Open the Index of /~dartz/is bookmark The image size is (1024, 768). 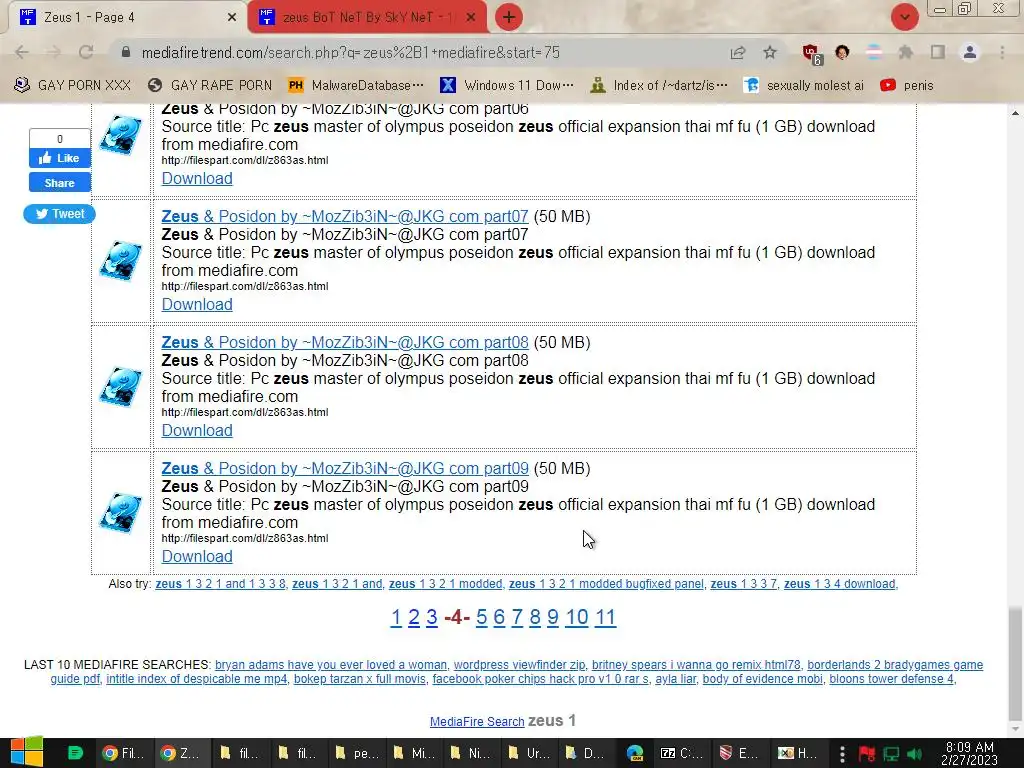pyautogui.click(x=658, y=86)
